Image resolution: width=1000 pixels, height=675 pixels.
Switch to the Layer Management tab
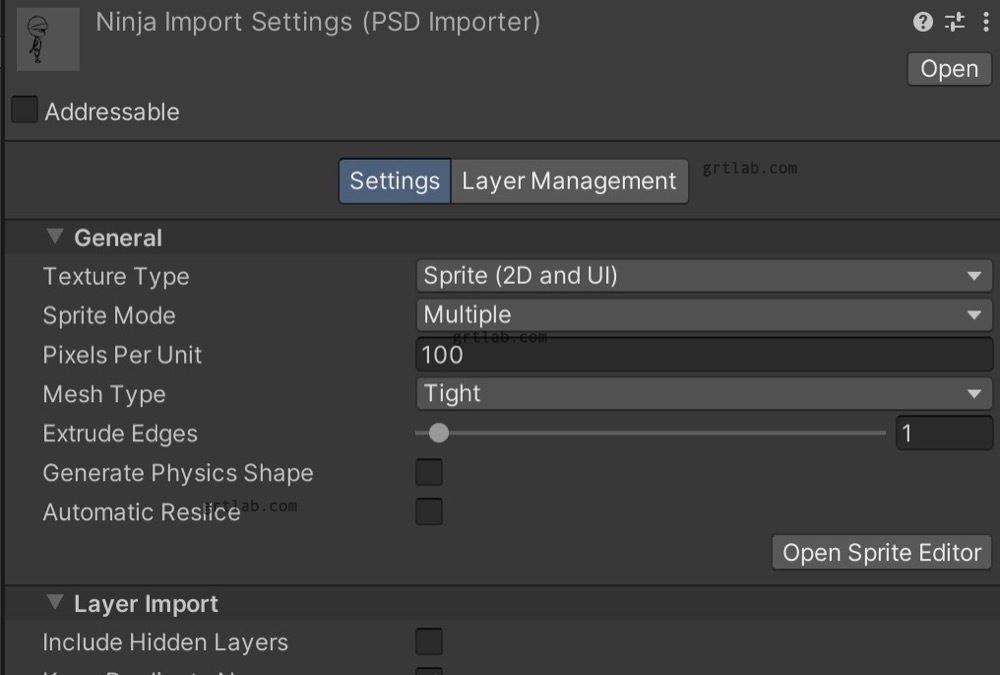coord(568,181)
